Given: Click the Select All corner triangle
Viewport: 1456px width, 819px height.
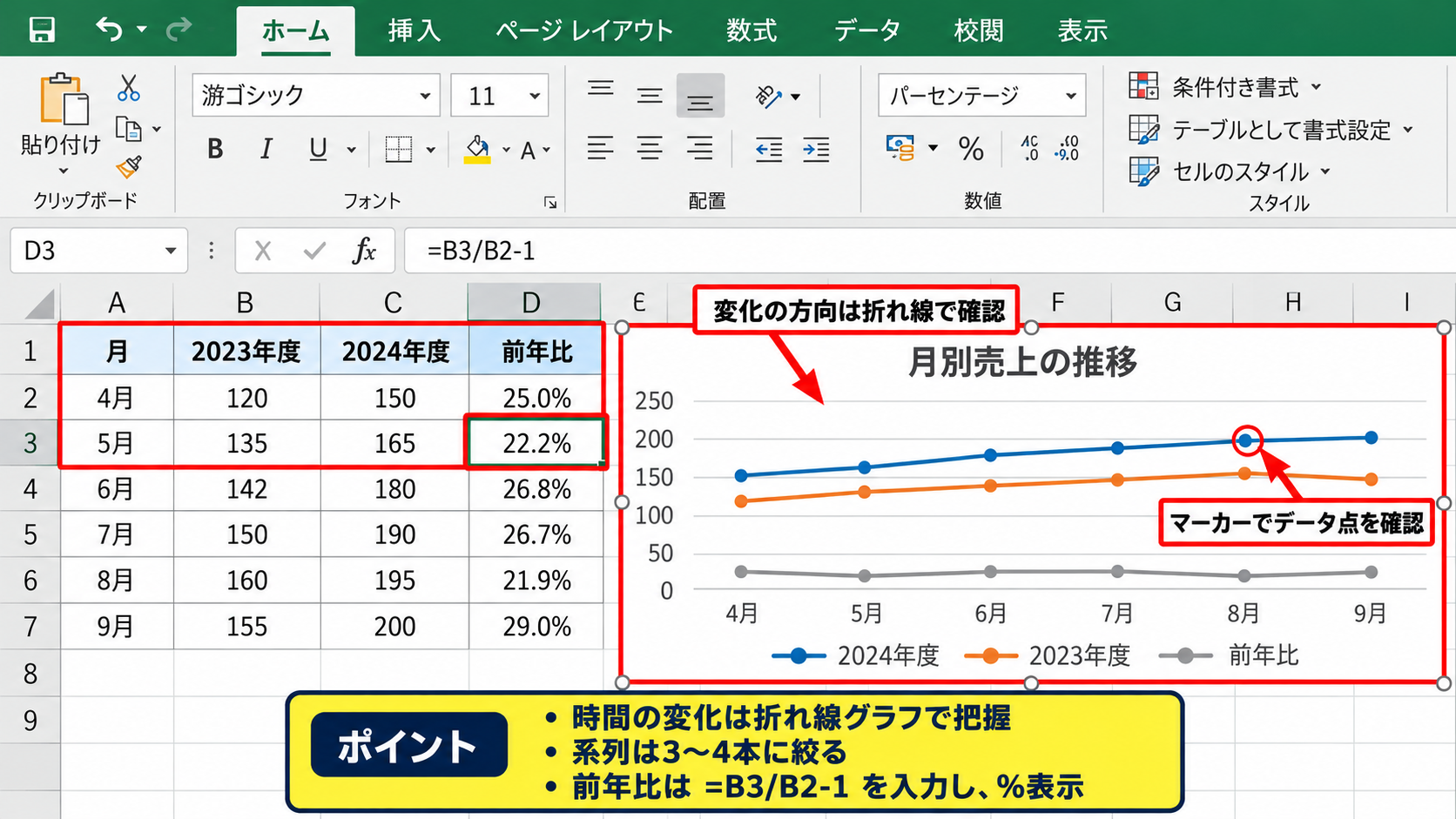Looking at the screenshot, I should [40, 305].
